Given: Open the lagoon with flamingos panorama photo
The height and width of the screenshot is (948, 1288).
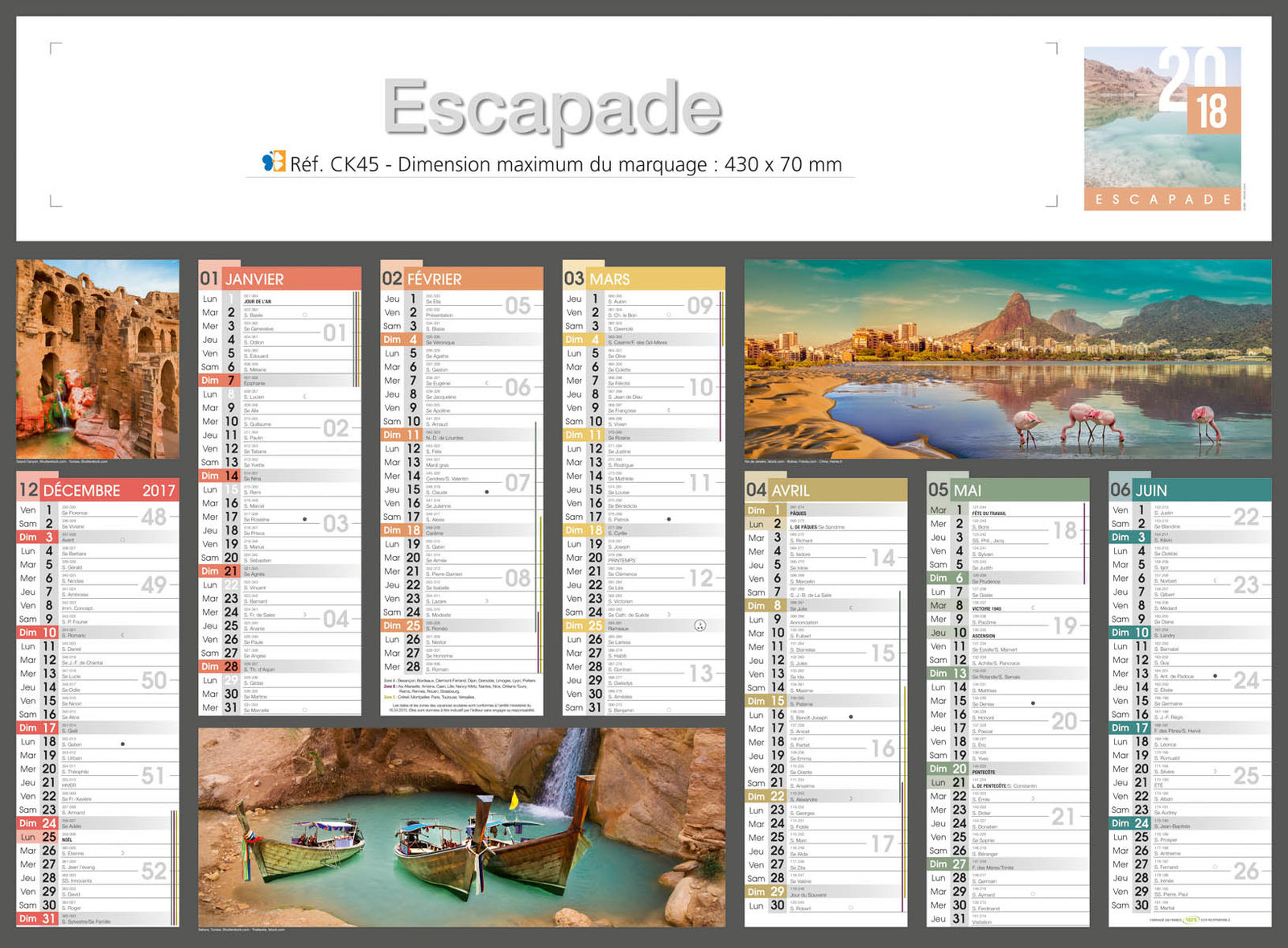Looking at the screenshot, I should (1008, 359).
